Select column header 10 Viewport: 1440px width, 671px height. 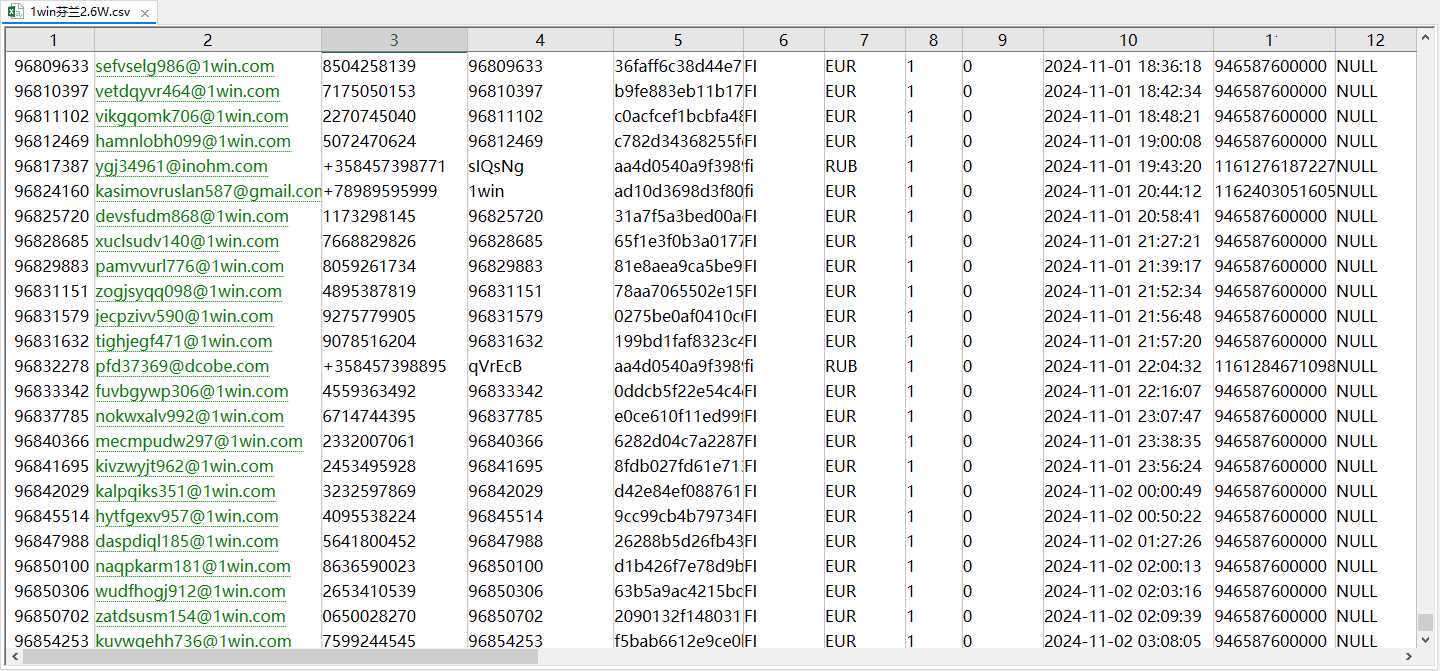[1128, 40]
